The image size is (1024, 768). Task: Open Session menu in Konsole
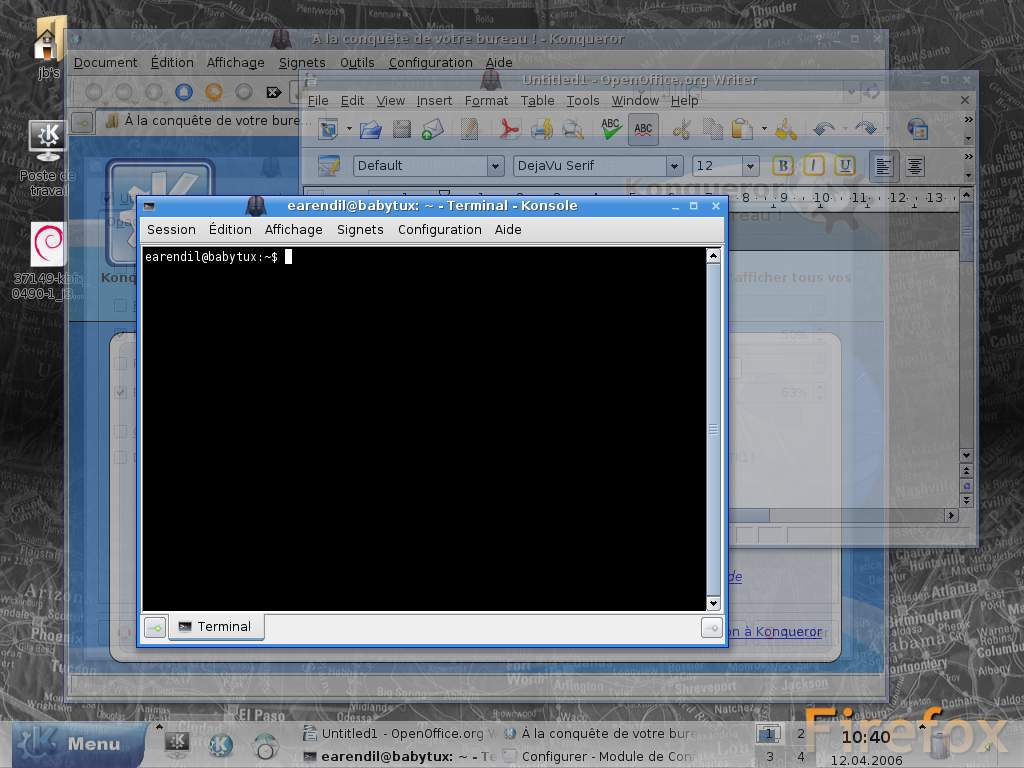(171, 230)
